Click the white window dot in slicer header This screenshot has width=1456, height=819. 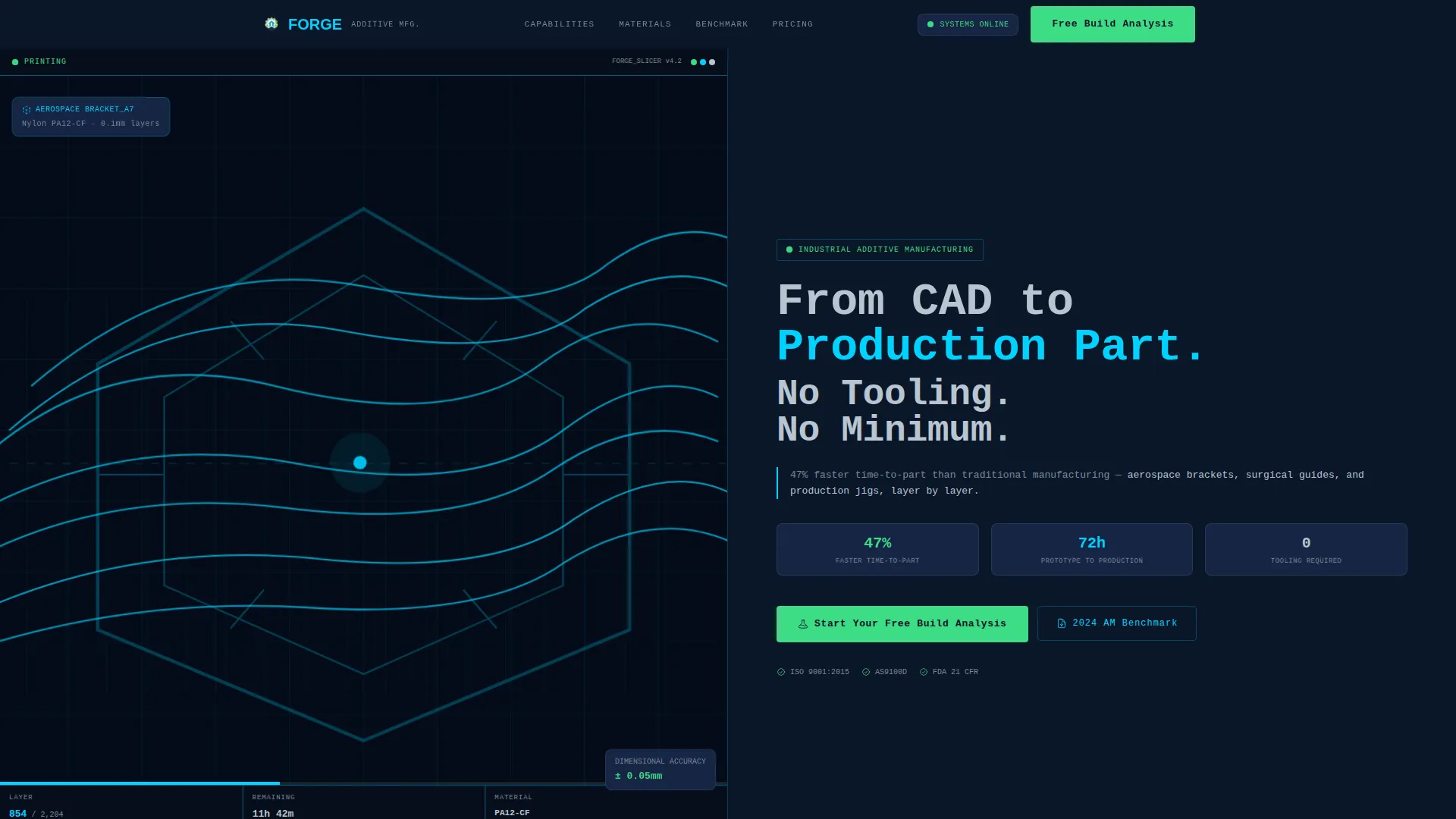[x=711, y=62]
